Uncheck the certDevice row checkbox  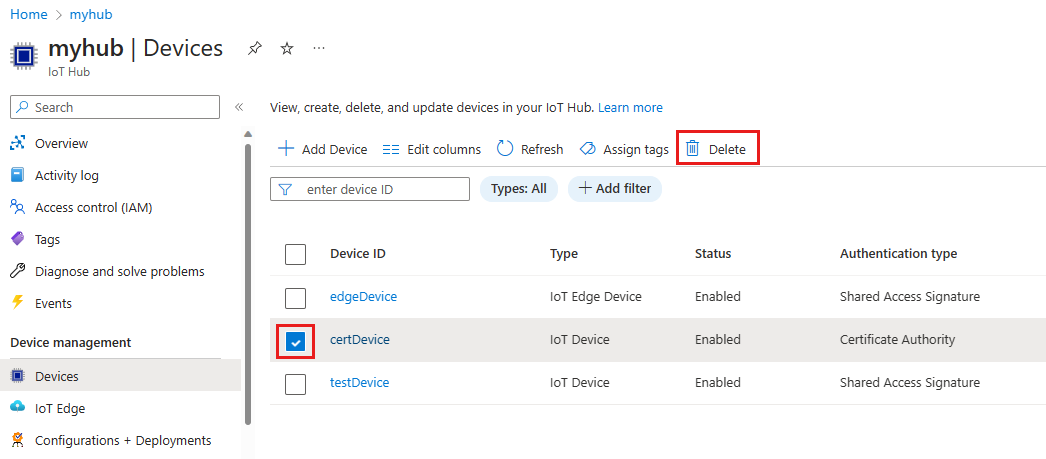point(295,340)
